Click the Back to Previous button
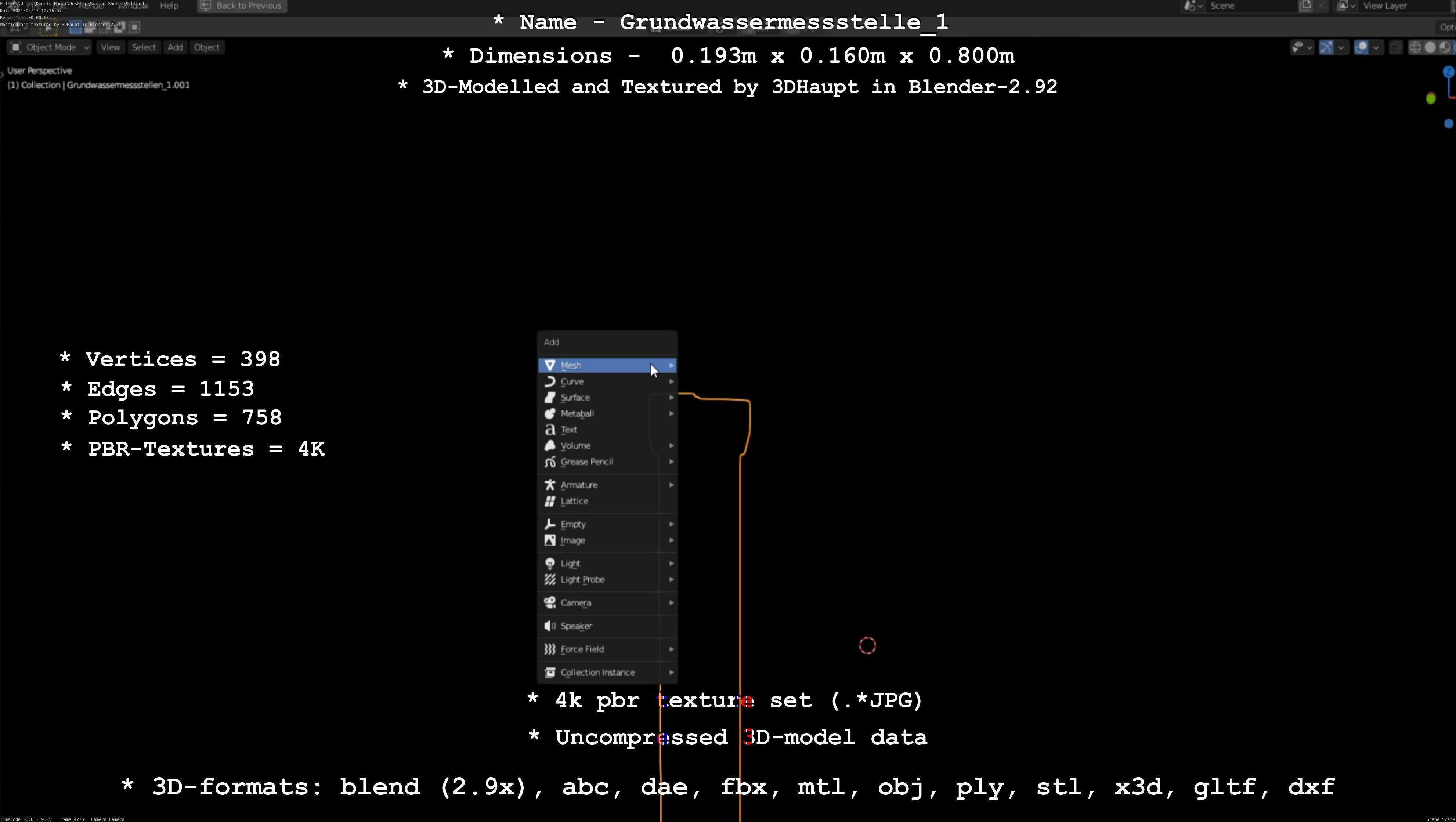This screenshot has width=1456, height=822. [x=242, y=6]
